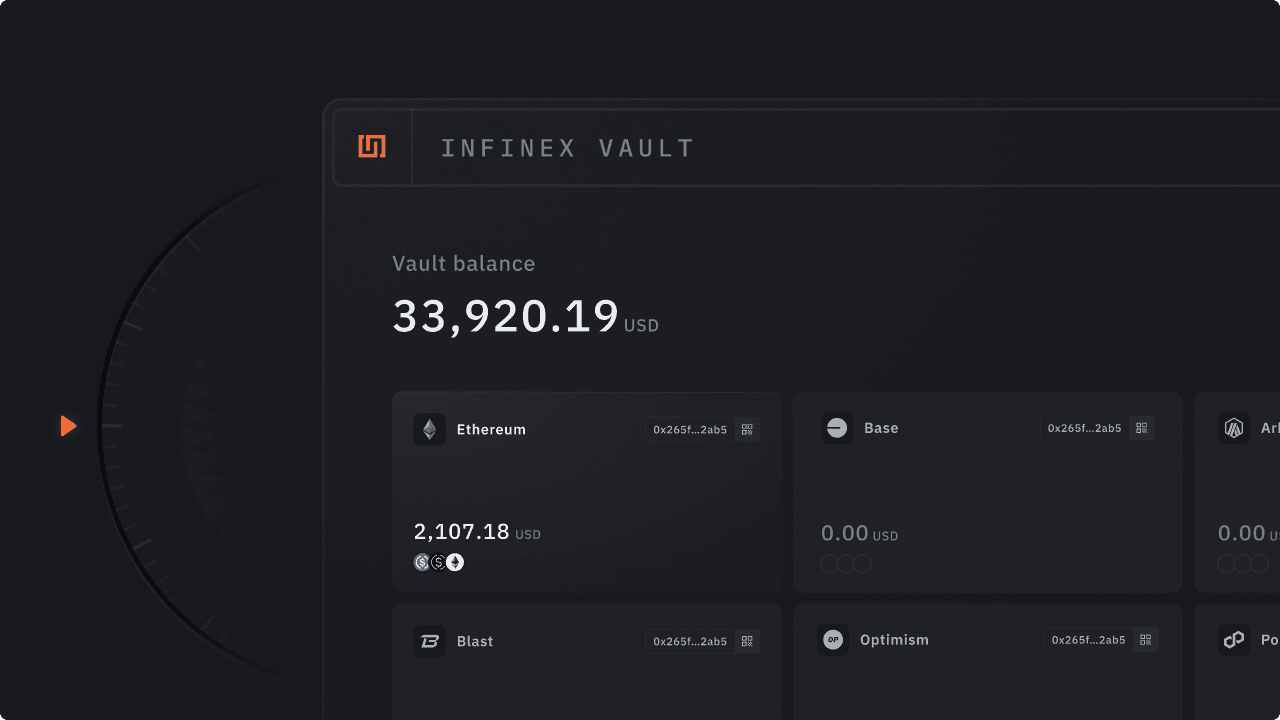Click the Polygon network icon
The width and height of the screenshot is (1280, 720).
[1234, 640]
